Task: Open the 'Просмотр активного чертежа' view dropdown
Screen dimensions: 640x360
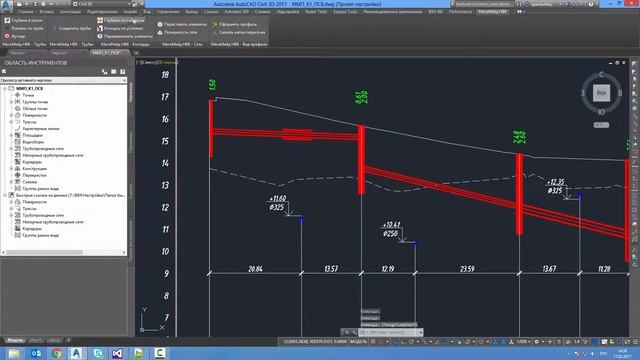Action: tap(63, 80)
